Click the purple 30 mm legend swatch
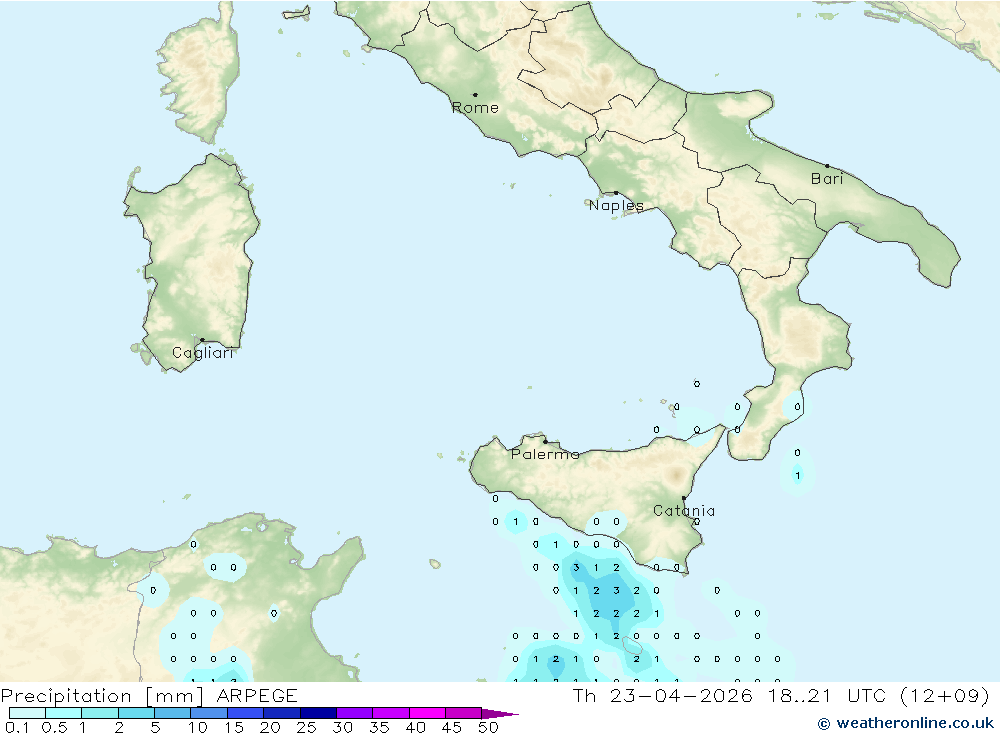The image size is (1000, 733). [355, 713]
